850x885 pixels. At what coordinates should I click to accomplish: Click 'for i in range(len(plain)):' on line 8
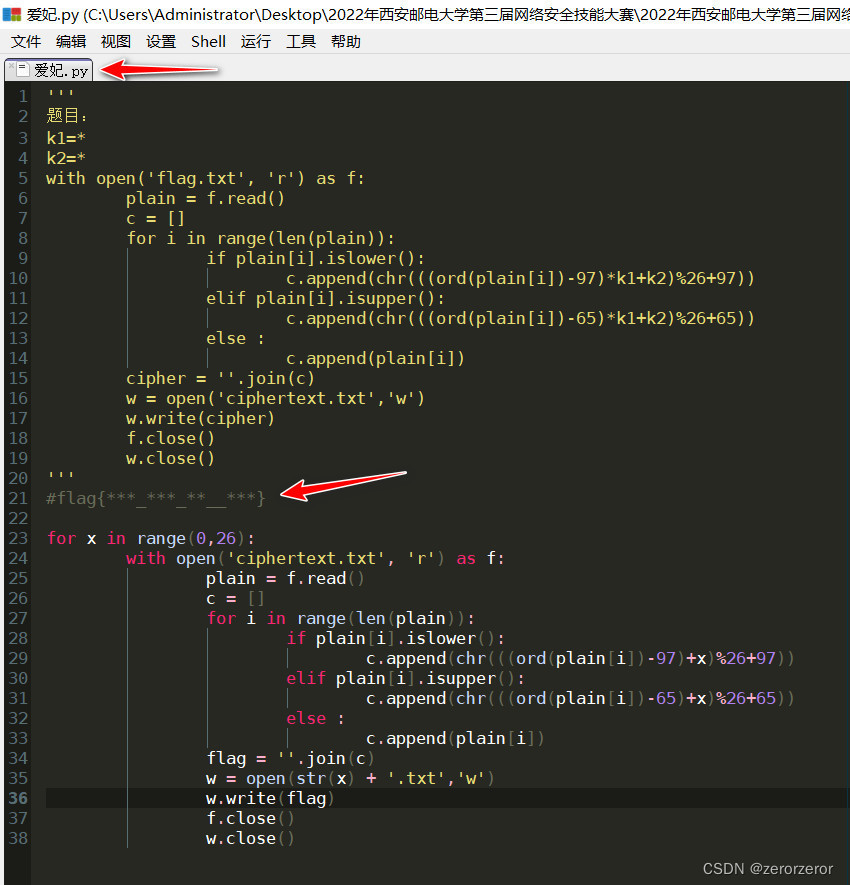click(x=260, y=239)
